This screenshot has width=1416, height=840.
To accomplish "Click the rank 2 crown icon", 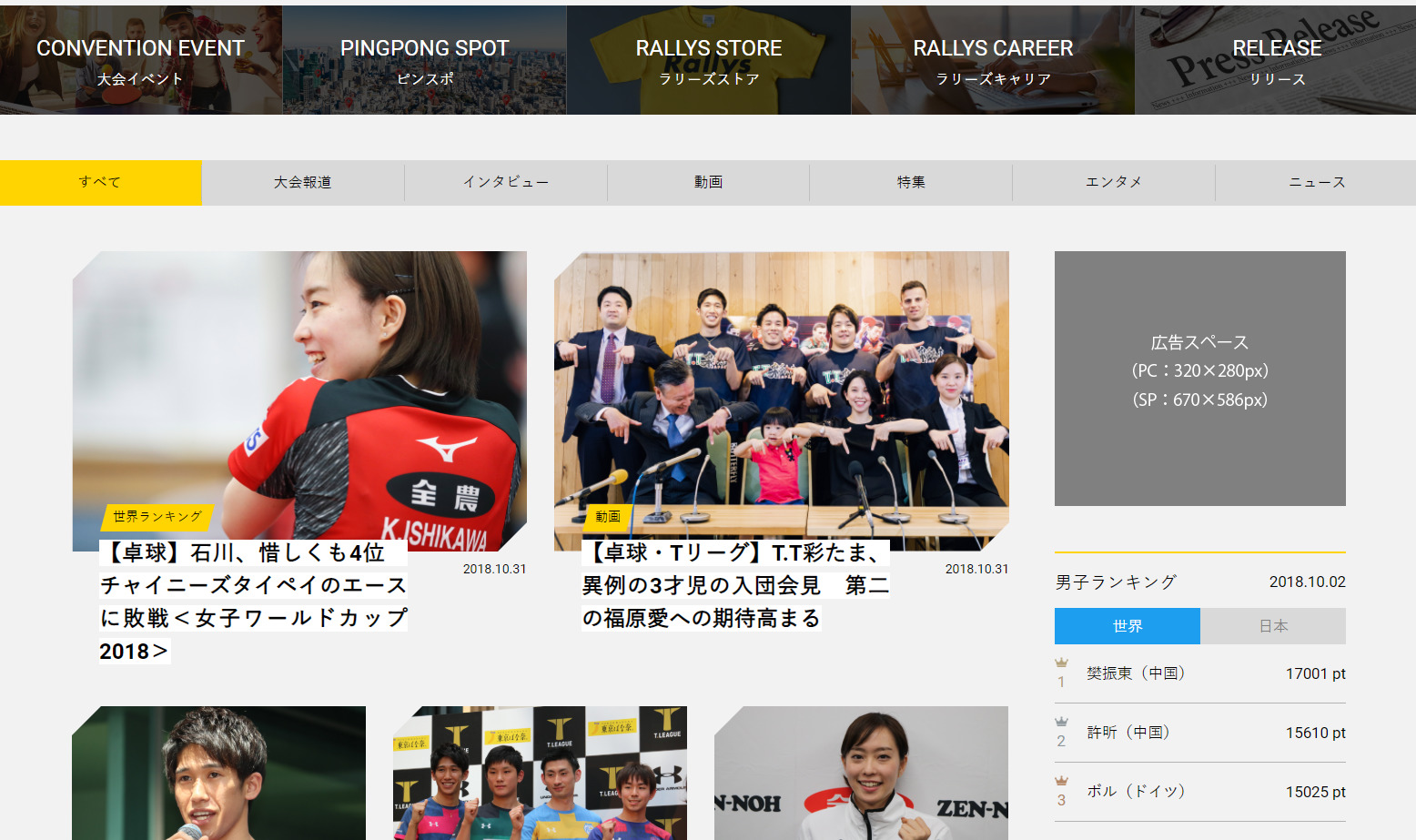I will point(1061,722).
